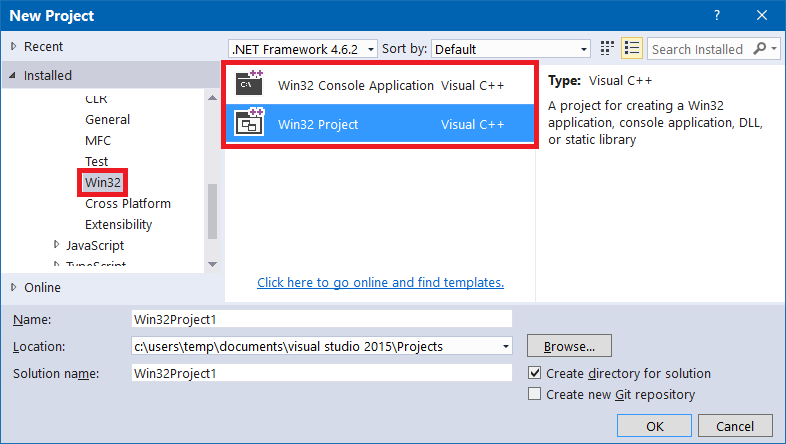Viewport: 786px width, 444px height.
Task: Enable Create new Git repository checkbox
Action: (535, 394)
